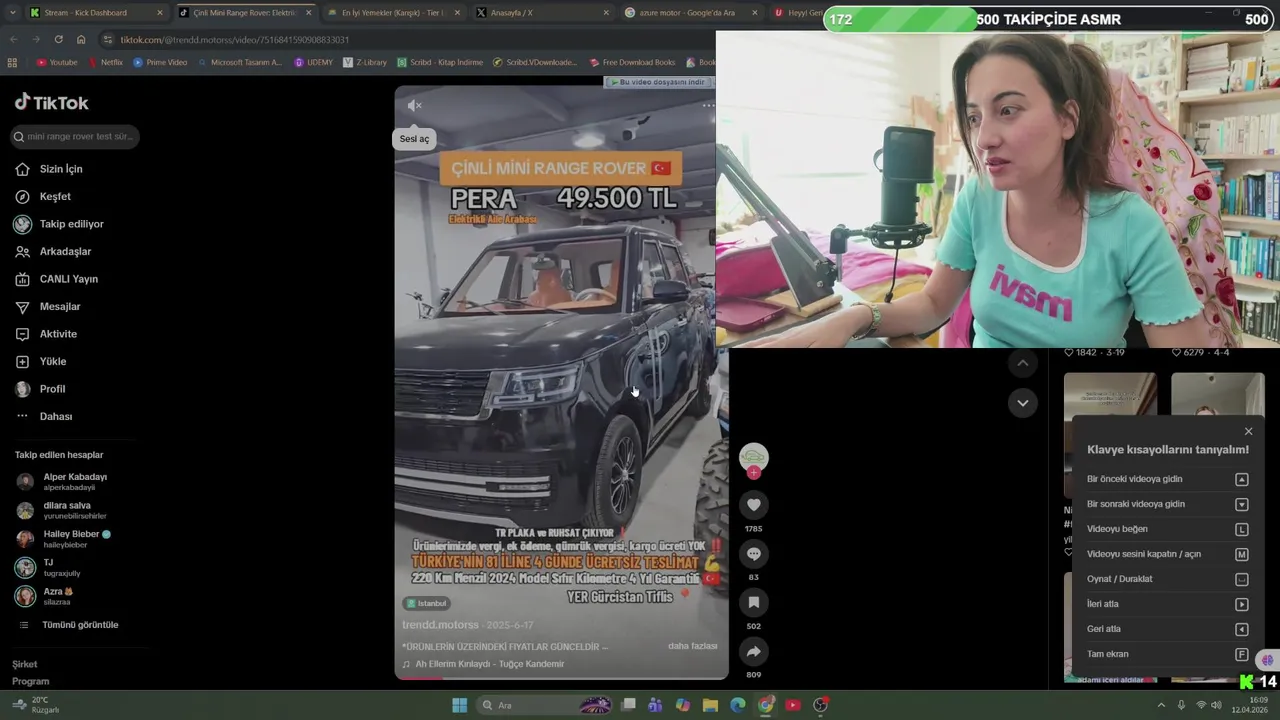Click 'Videoyu beğen' L key icon
Screen dimensions: 1280x720
tap(1241, 529)
